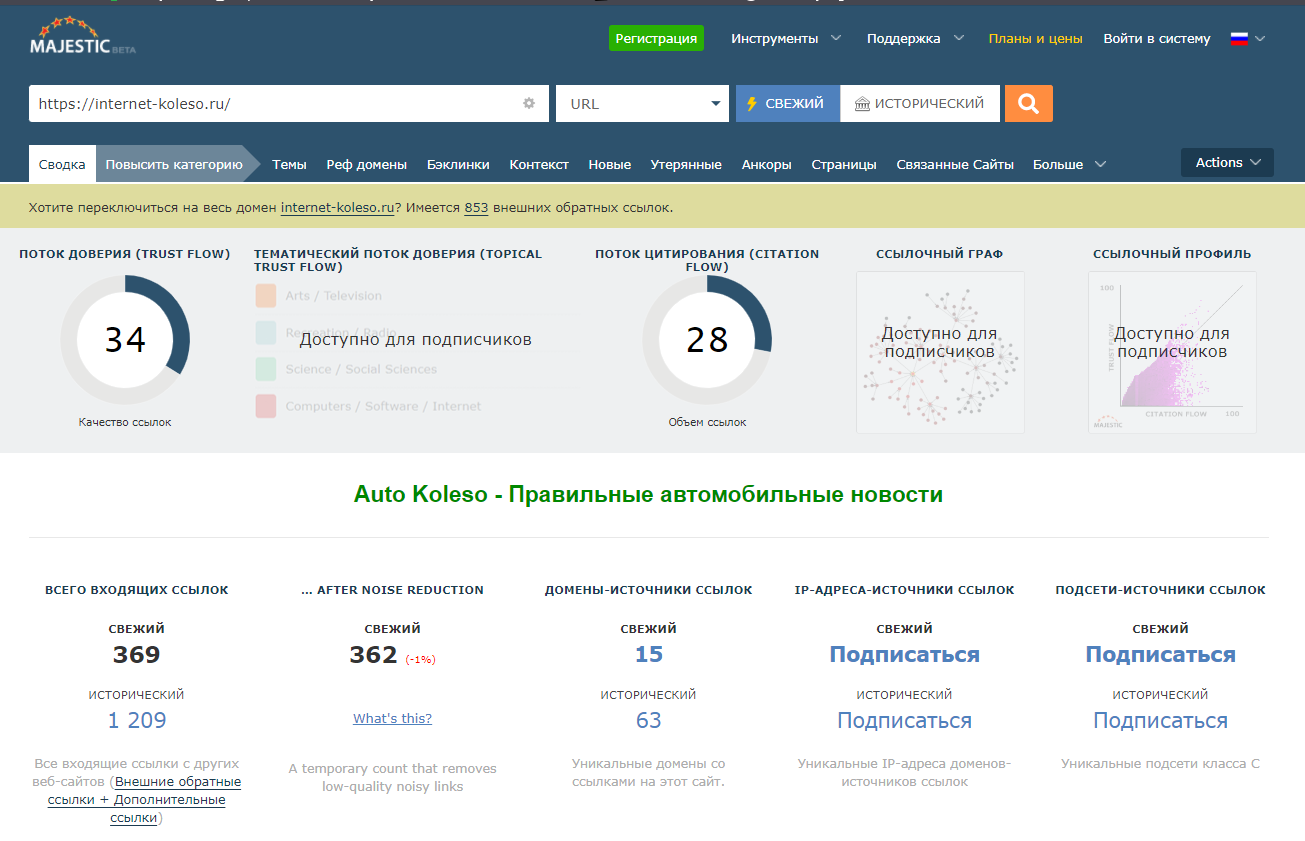Expand the Инструменты menu
Screen dimensions: 1305x841
[x=786, y=39]
